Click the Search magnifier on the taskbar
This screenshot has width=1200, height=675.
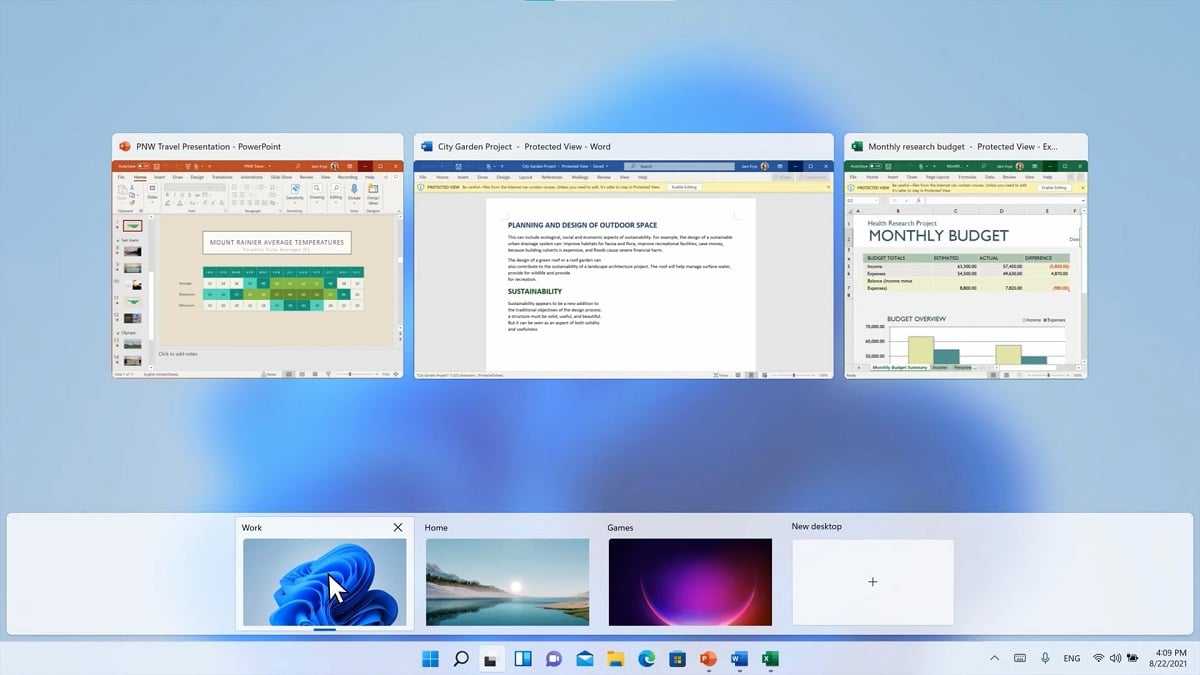click(x=461, y=658)
